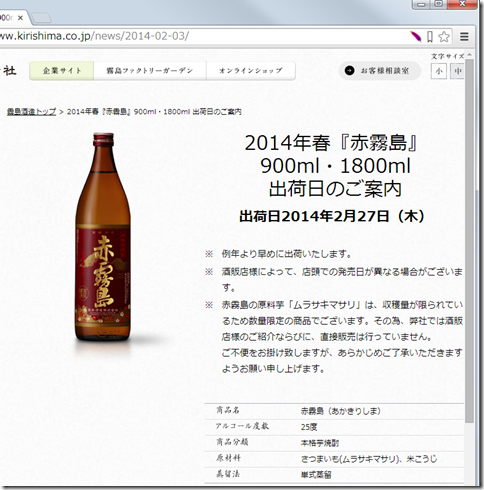
Task: Click the ingredients value さつまいも(ムラサキマサリ)、米こうじ
Action: click(369, 459)
